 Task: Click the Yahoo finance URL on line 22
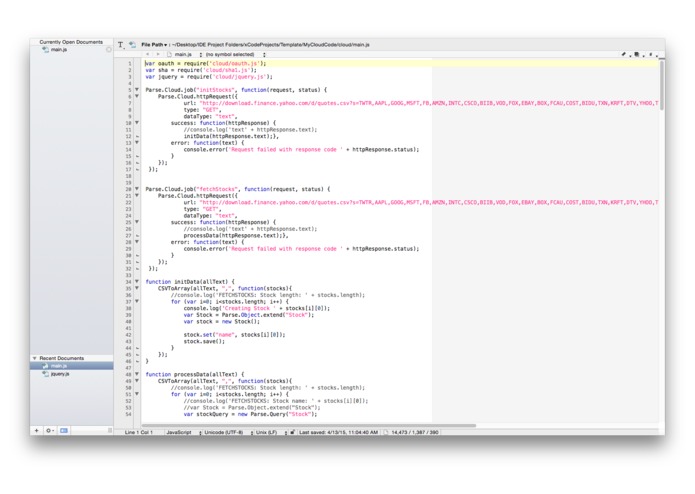pos(429,202)
